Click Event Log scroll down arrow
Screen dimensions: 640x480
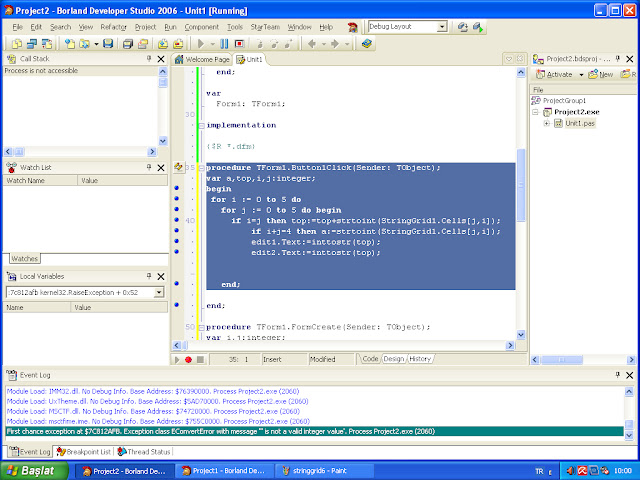pos(629,436)
